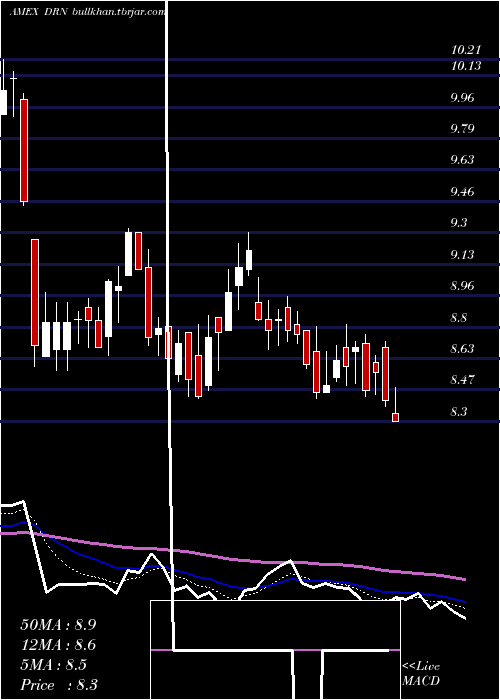Select the last small red candle near 8.3
500x700 pixels.
click(x=396, y=417)
